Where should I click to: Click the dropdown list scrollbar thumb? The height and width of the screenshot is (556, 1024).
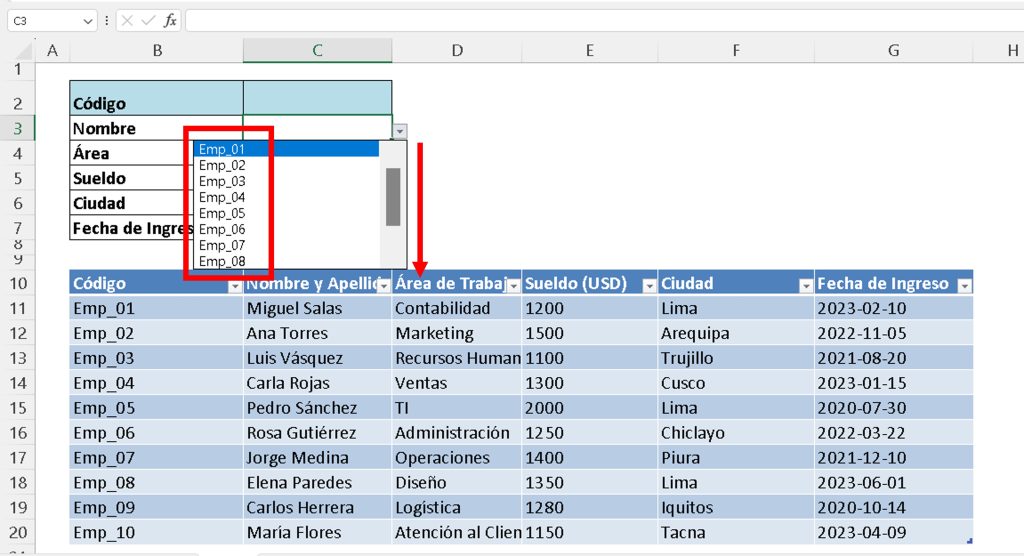click(x=393, y=196)
